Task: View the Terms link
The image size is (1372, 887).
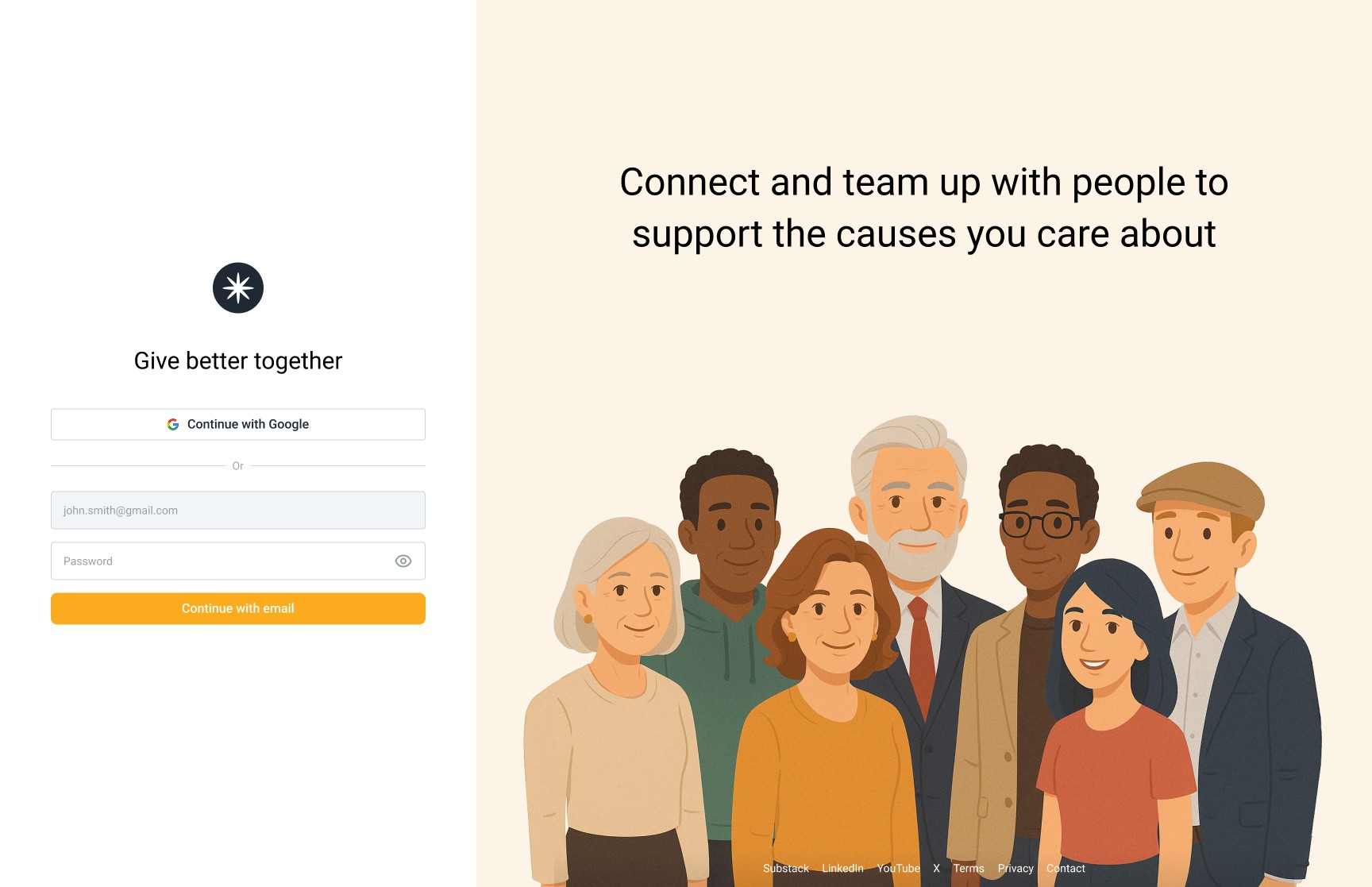Action: tap(969, 869)
